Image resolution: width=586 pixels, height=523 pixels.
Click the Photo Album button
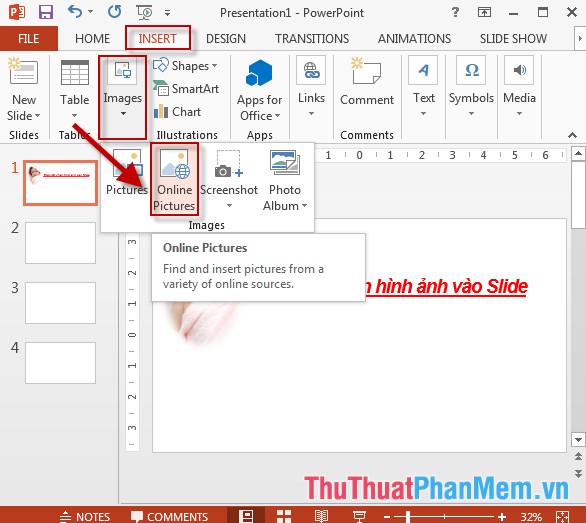pyautogui.click(x=285, y=180)
